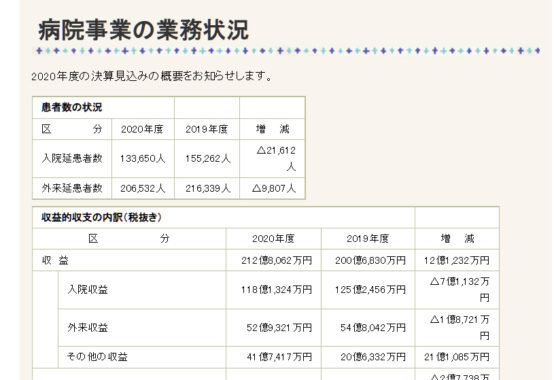Click 2020年度 header in patient table
The image size is (554, 380).
click(x=142, y=129)
